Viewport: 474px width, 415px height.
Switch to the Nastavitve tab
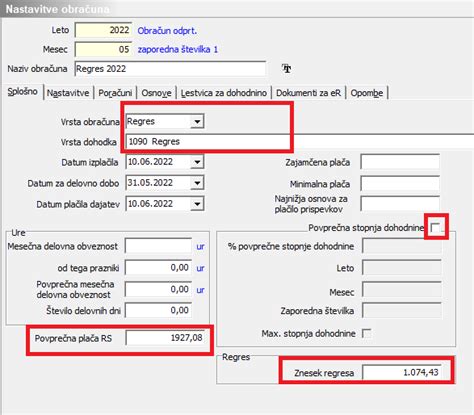[x=68, y=93]
